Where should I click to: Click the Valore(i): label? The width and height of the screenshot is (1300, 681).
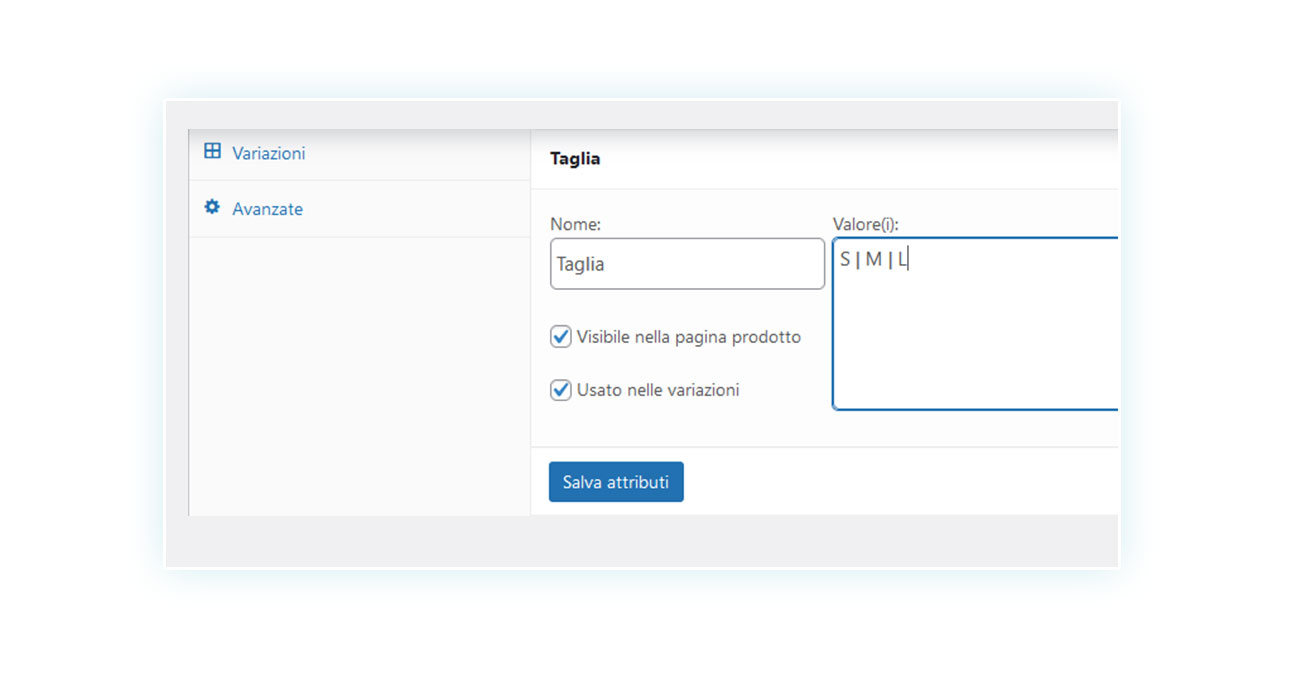pyautogui.click(x=866, y=225)
